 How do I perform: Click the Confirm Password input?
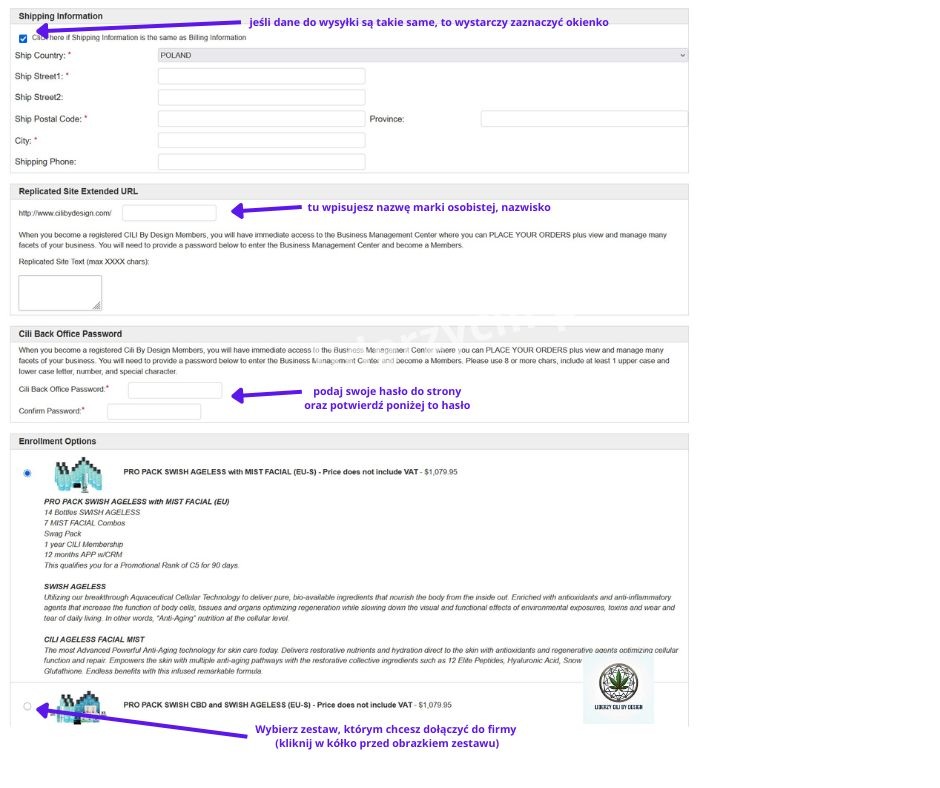point(154,412)
